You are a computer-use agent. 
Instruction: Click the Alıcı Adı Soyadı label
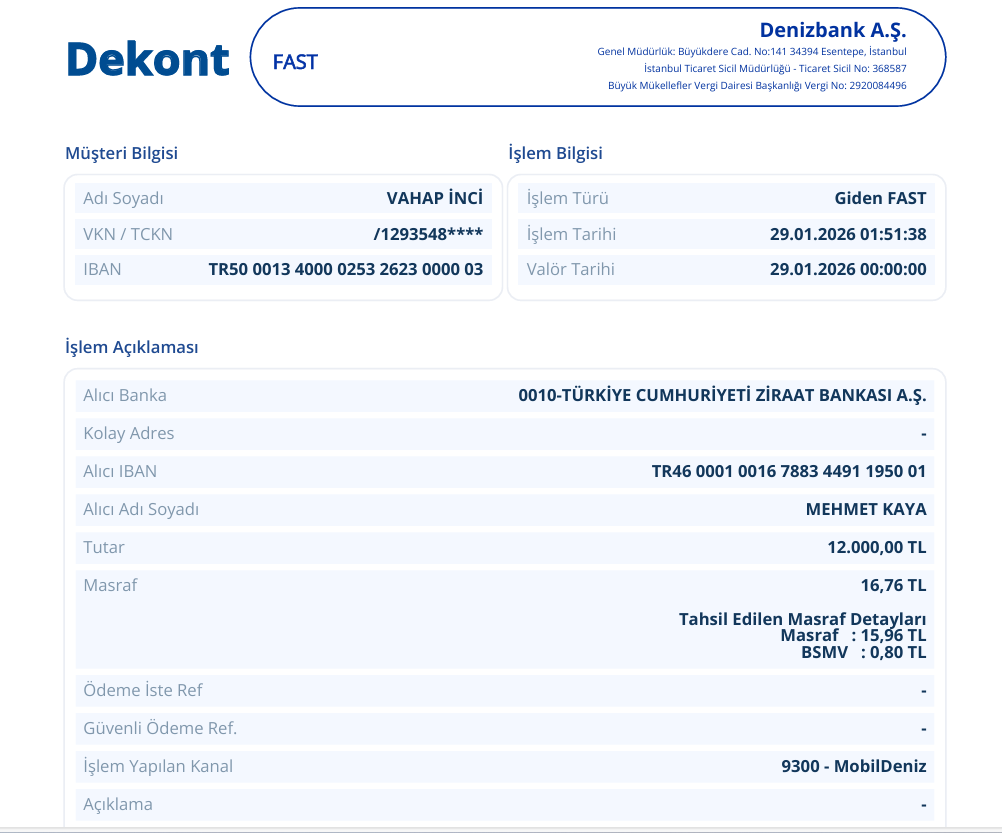tap(141, 509)
